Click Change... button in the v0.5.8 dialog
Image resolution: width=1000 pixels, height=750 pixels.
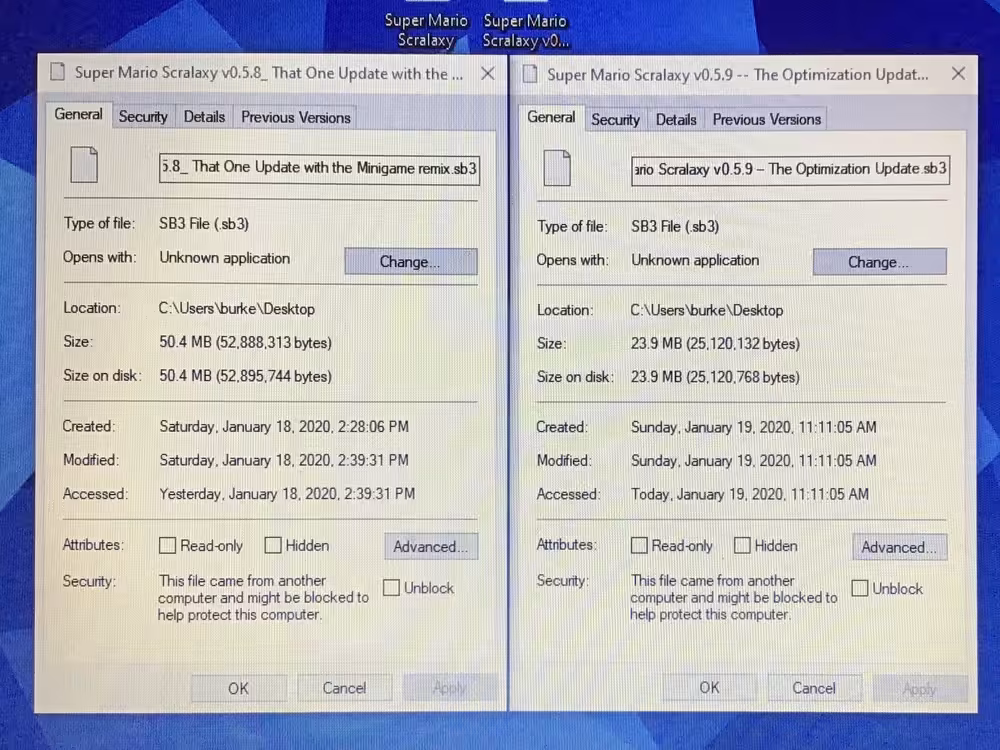pyautogui.click(x=411, y=262)
